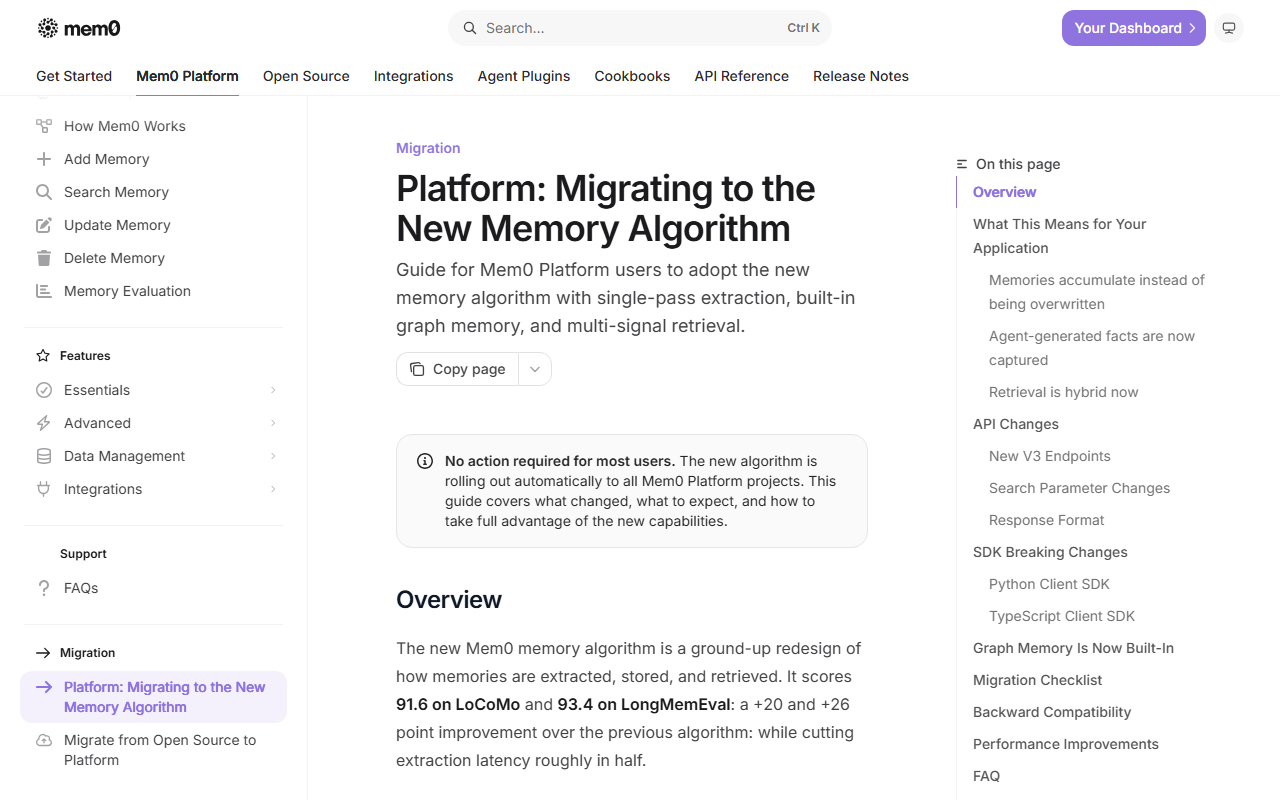1280x800 pixels.
Task: Expand the Essentials sidebar section chevron
Action: [x=273, y=390]
